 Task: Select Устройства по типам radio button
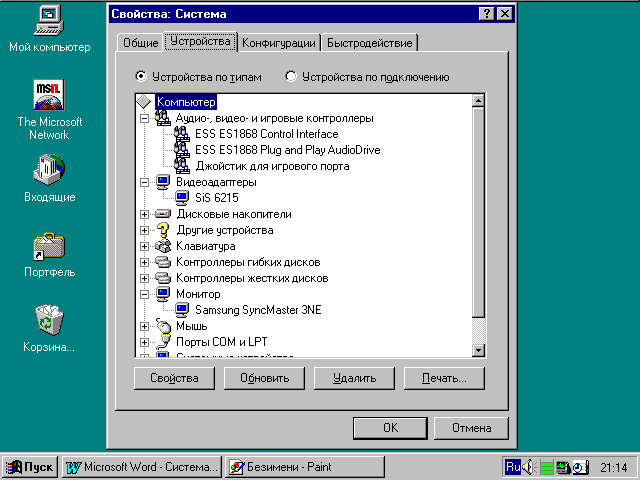pyautogui.click(x=141, y=76)
